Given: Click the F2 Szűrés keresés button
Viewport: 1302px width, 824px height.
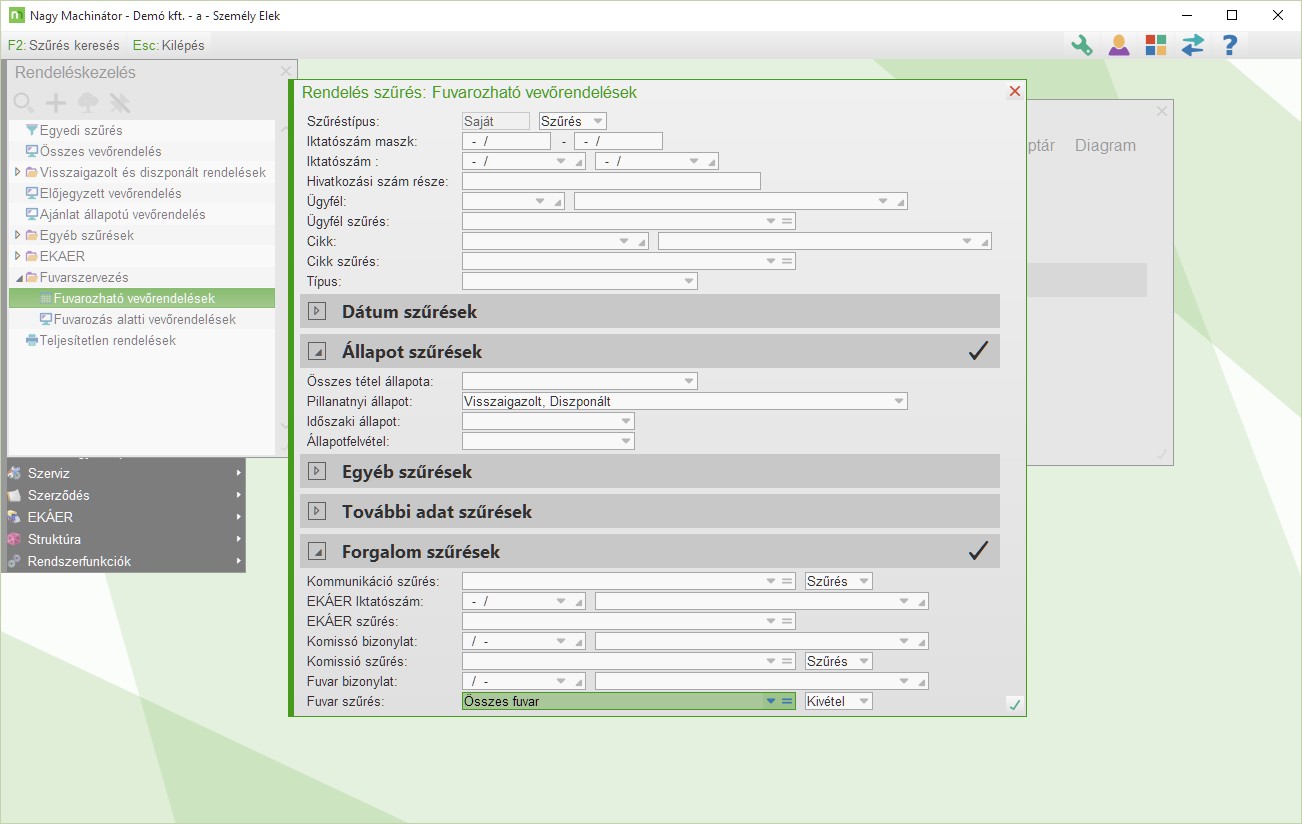Looking at the screenshot, I should click(x=63, y=45).
